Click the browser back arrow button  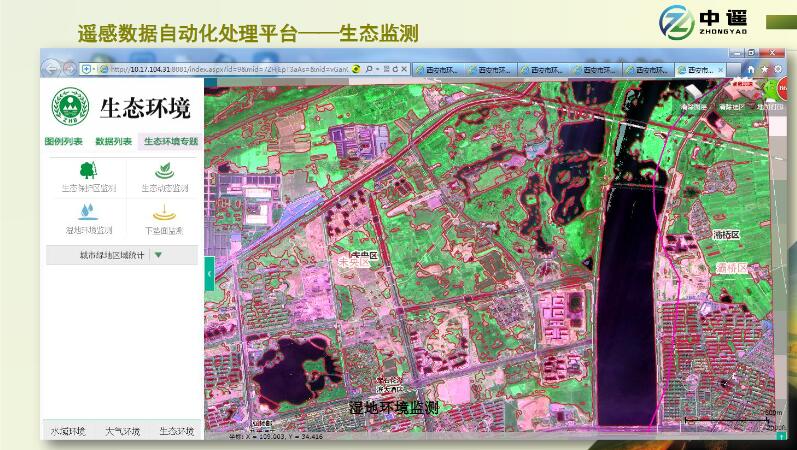[52, 68]
